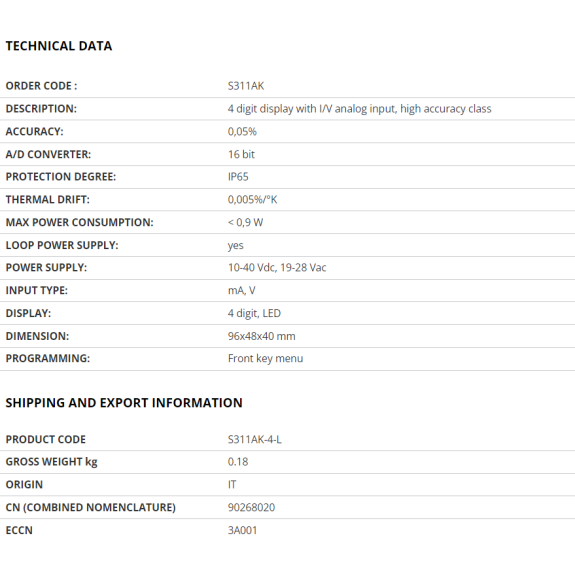The height and width of the screenshot is (575, 575).
Task: Select the CN code 90268020
Action: coord(251,508)
